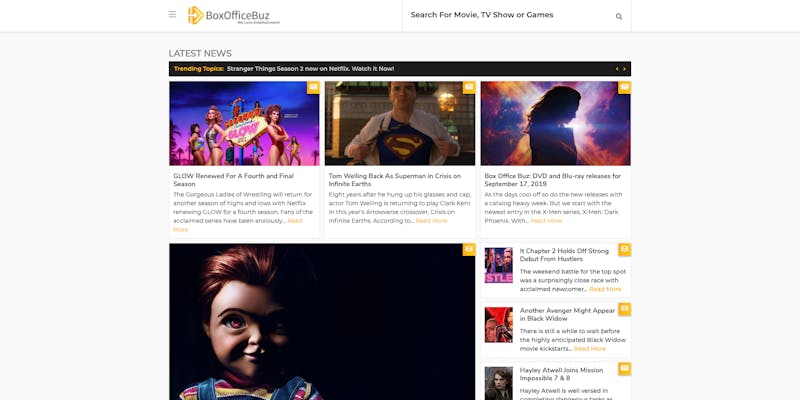This screenshot has height=400, width=800.
Task: Open the Stranger Things Season 2 trending headline
Action: 310,69
